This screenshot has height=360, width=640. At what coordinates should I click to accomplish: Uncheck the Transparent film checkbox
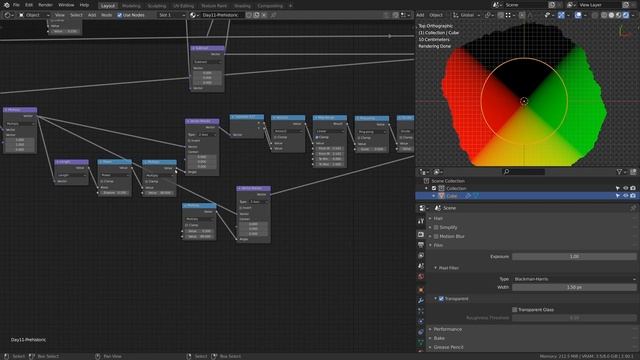(441, 299)
